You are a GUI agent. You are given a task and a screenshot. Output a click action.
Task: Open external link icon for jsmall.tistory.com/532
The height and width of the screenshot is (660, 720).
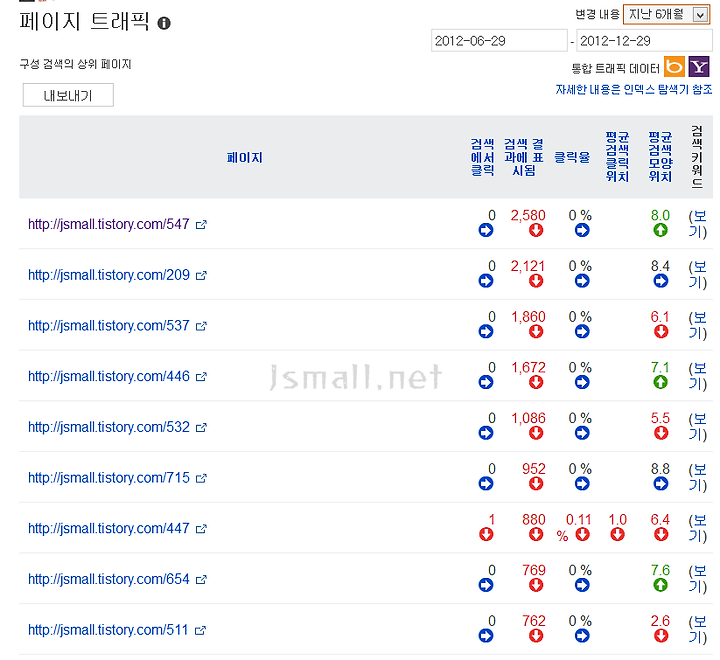[x=201, y=428]
